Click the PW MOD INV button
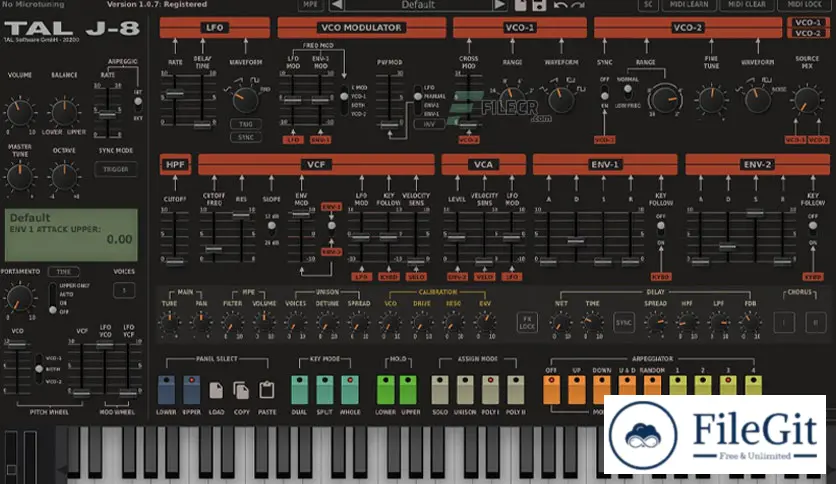This screenshot has width=836, height=484. (x=429, y=124)
